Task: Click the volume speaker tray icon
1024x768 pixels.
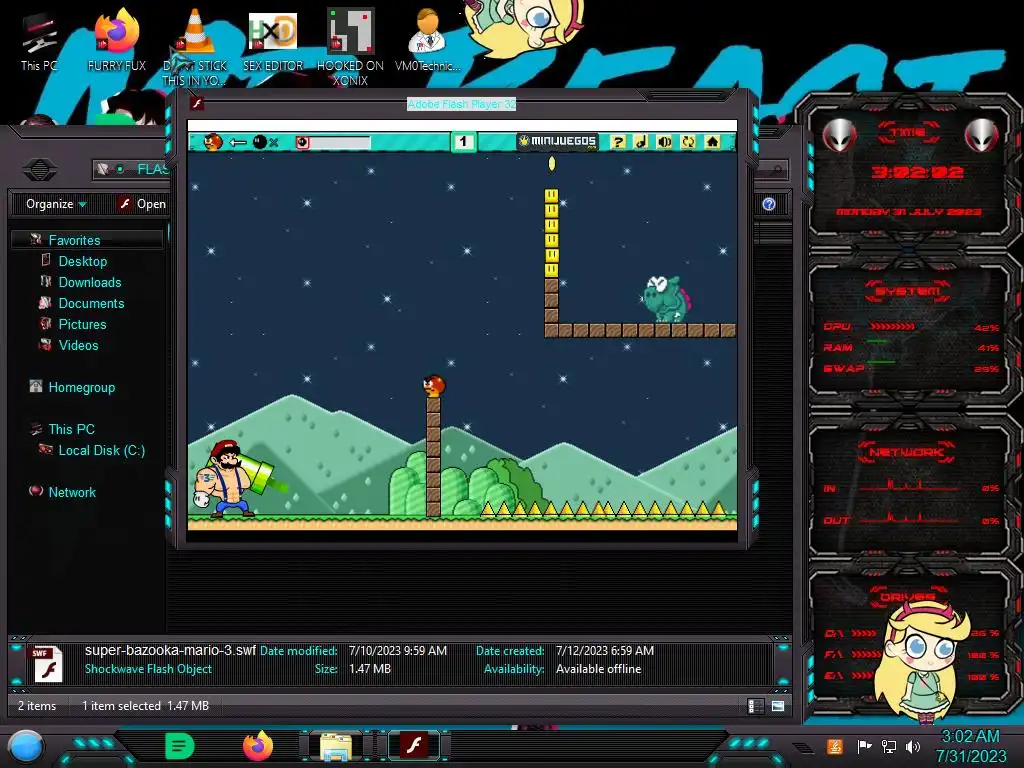Action: [x=912, y=746]
